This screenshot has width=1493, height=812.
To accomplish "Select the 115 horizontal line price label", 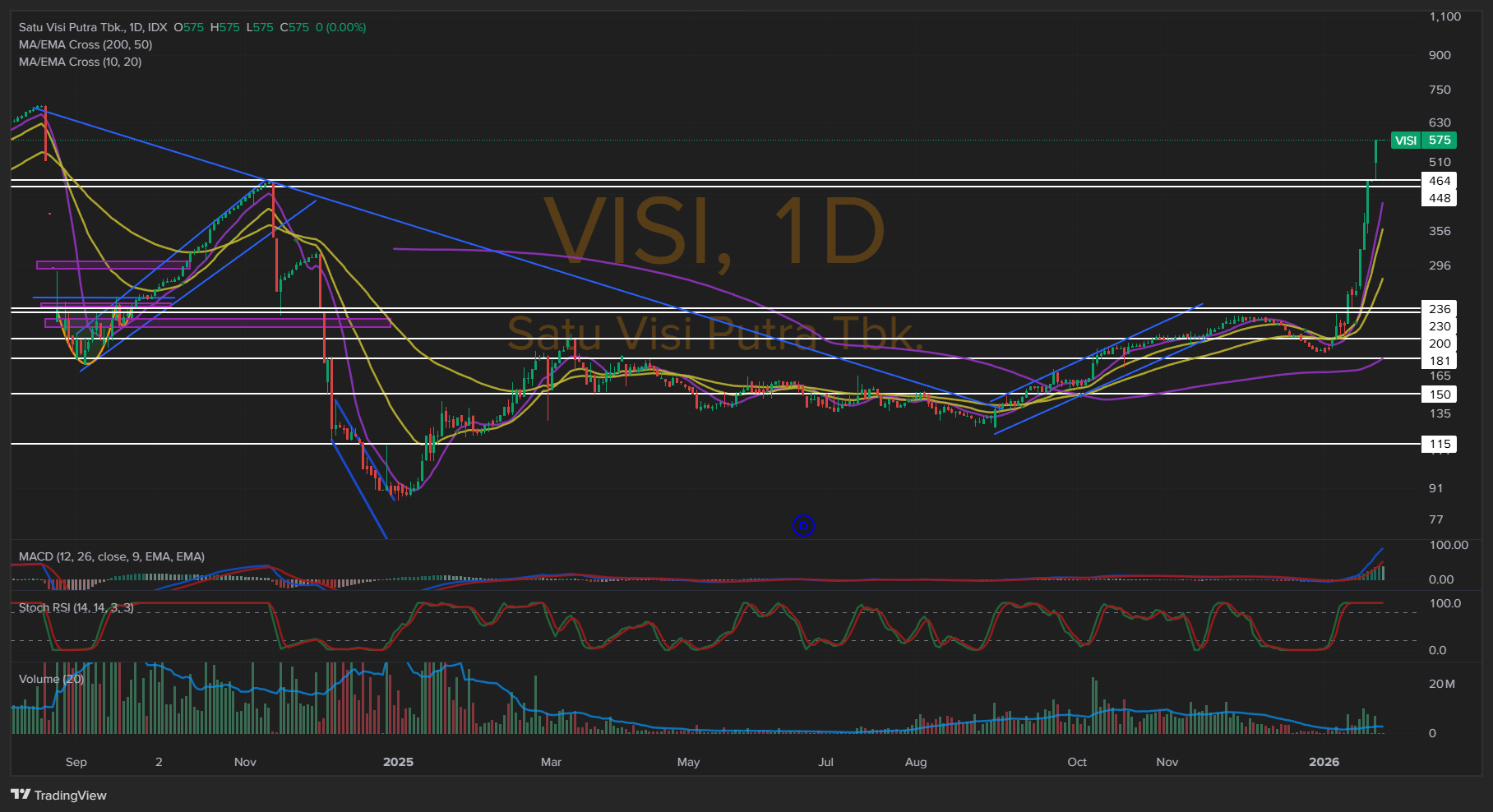I will click(1440, 445).
